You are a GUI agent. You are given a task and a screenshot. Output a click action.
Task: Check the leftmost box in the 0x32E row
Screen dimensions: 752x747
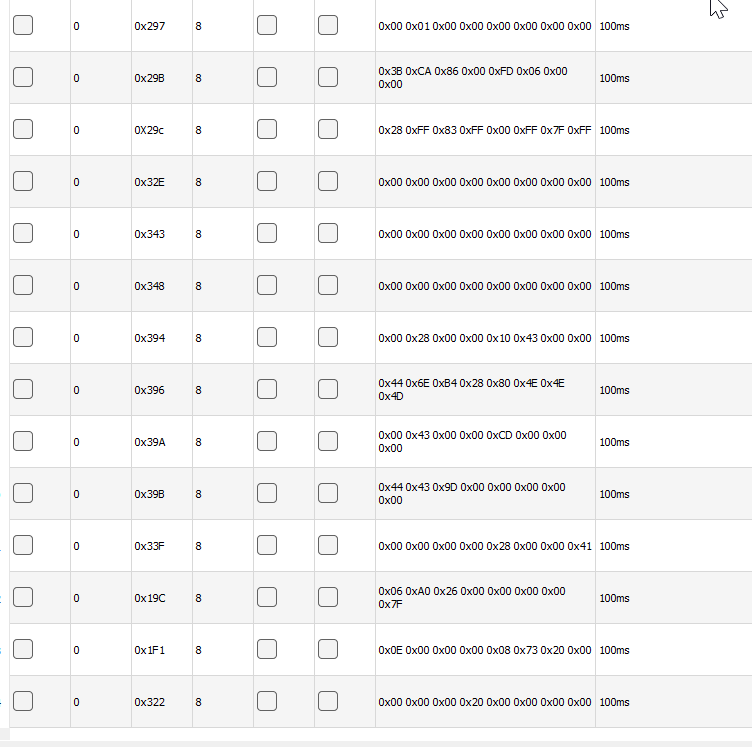[x=23, y=182]
